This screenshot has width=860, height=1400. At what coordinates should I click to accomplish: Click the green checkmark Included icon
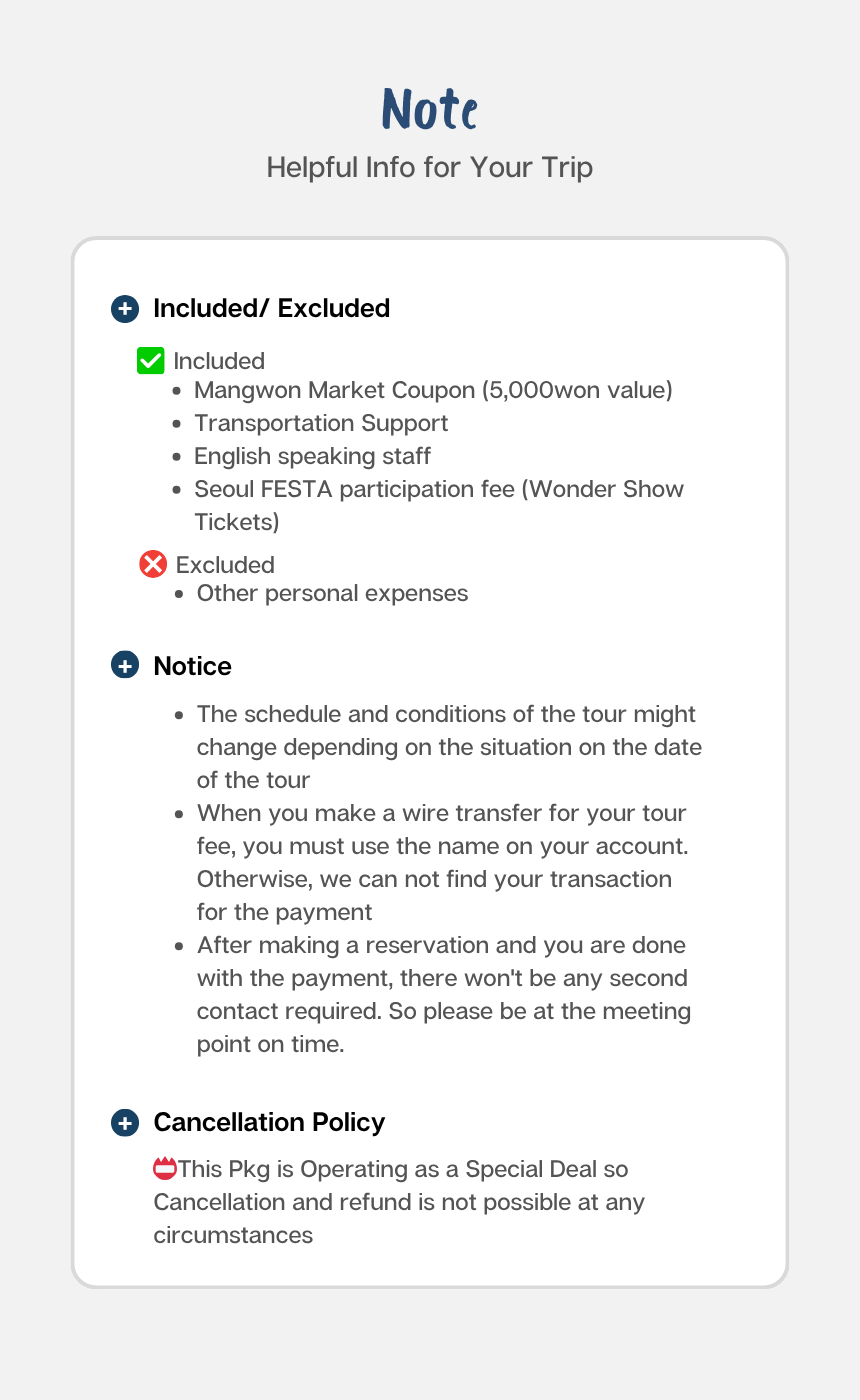[151, 360]
